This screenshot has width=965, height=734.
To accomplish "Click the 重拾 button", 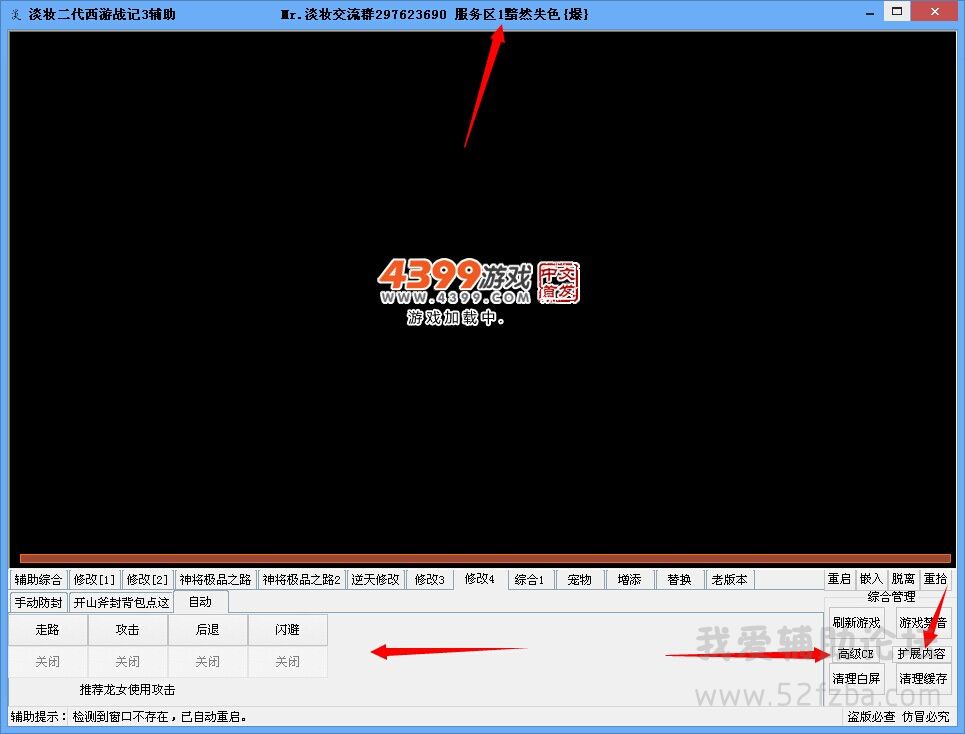I will (935, 579).
